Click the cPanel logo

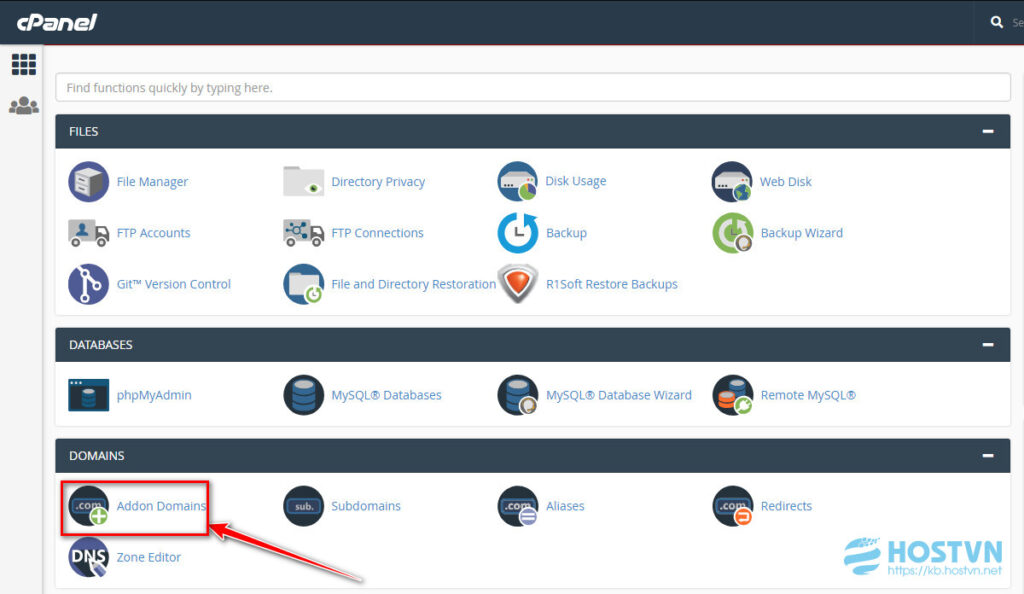(56, 22)
